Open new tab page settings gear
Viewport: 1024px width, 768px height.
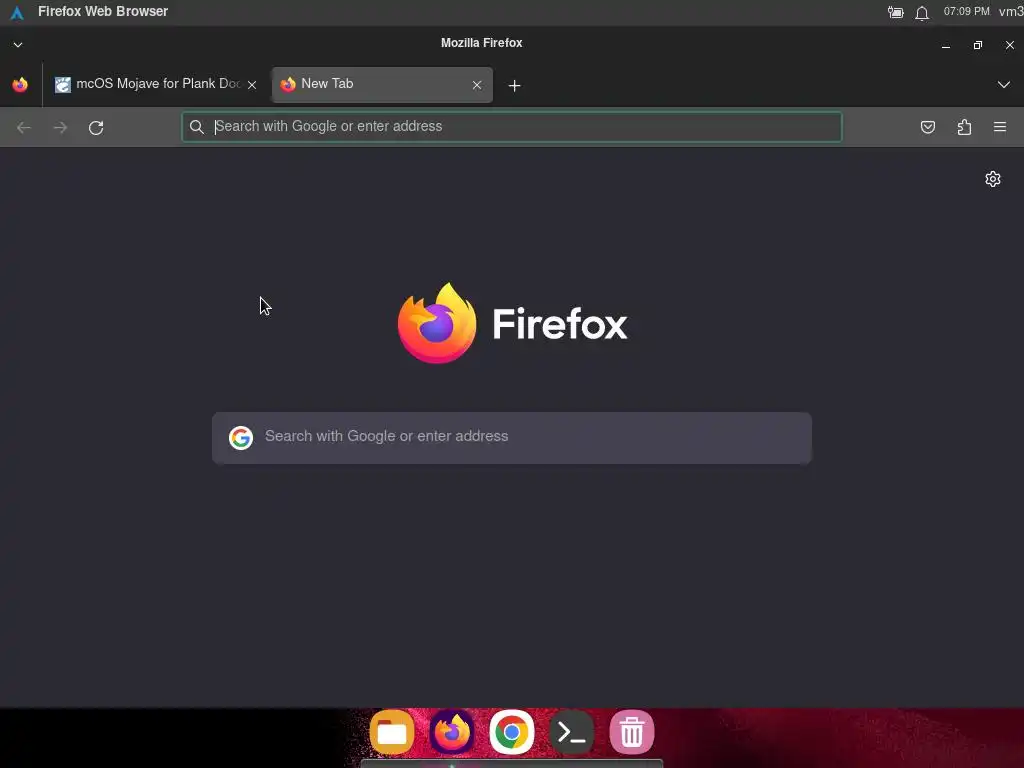(x=993, y=179)
